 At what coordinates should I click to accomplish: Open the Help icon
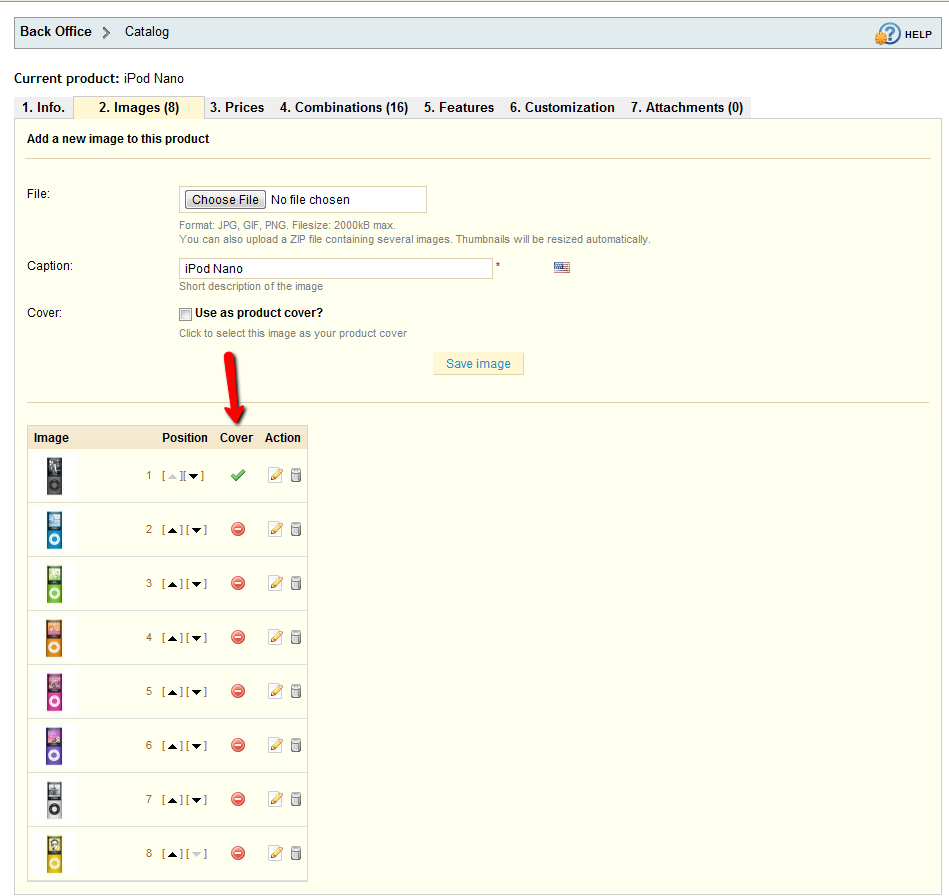point(887,34)
